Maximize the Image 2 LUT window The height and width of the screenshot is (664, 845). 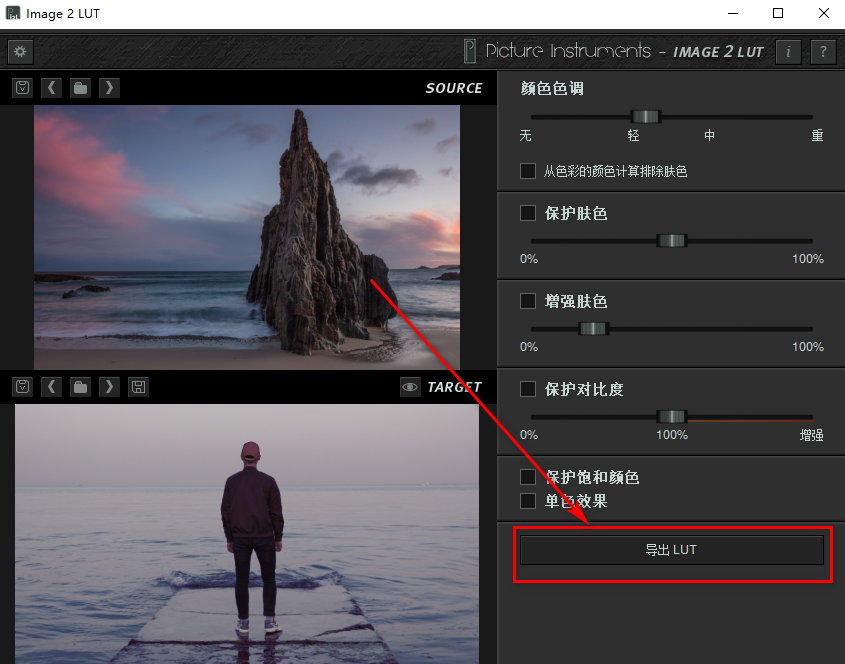pos(778,13)
